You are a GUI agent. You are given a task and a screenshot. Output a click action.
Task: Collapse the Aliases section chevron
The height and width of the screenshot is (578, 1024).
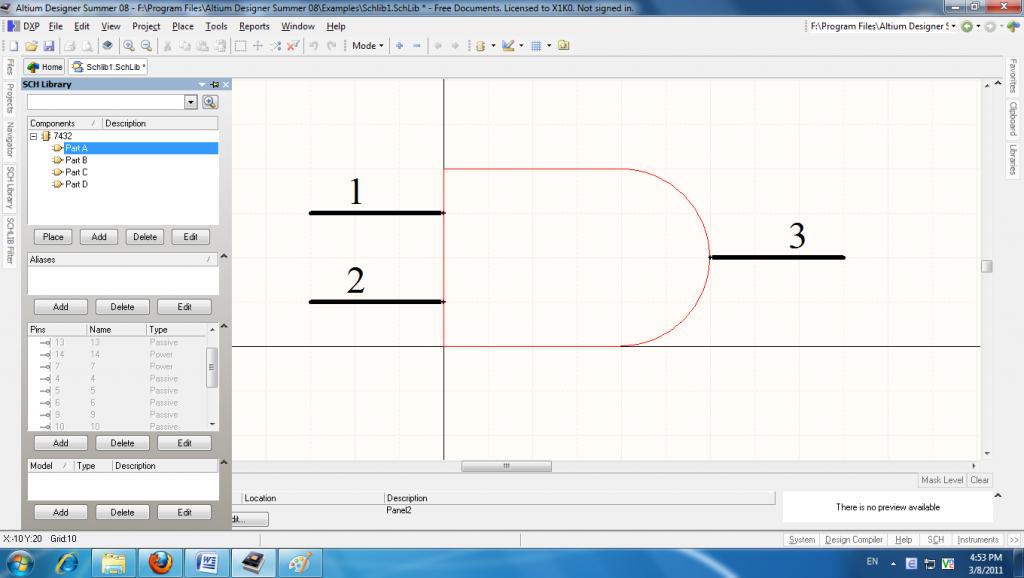click(224, 257)
